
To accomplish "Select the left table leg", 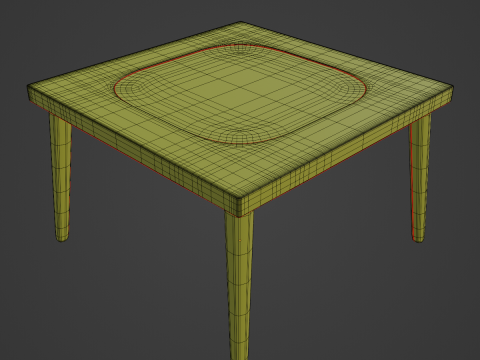I will click(60, 177).
